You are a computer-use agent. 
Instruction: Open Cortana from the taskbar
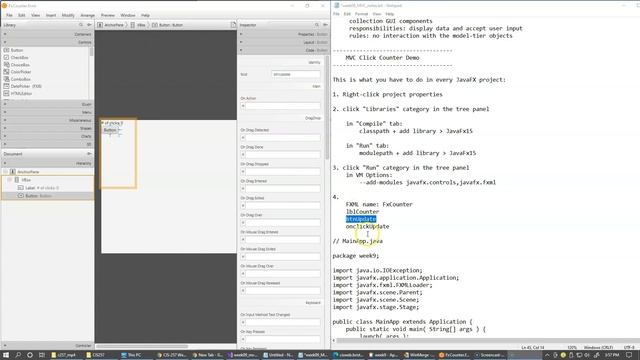tap(30, 355)
